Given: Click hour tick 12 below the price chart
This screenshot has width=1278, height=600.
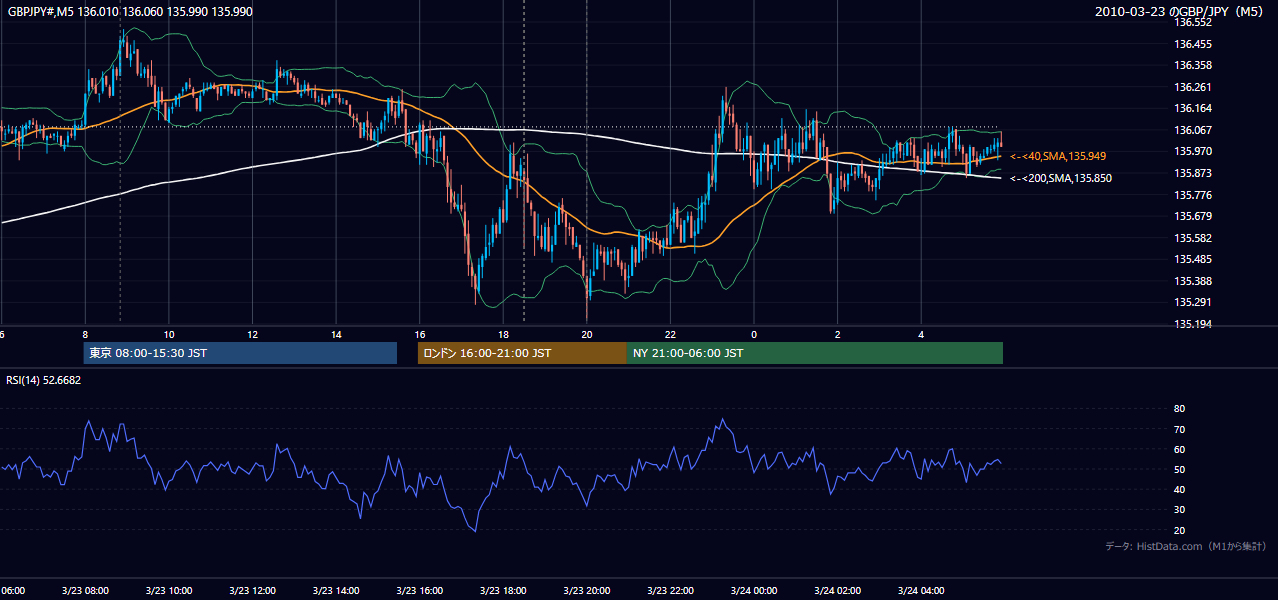Looking at the screenshot, I should click(x=252, y=334).
